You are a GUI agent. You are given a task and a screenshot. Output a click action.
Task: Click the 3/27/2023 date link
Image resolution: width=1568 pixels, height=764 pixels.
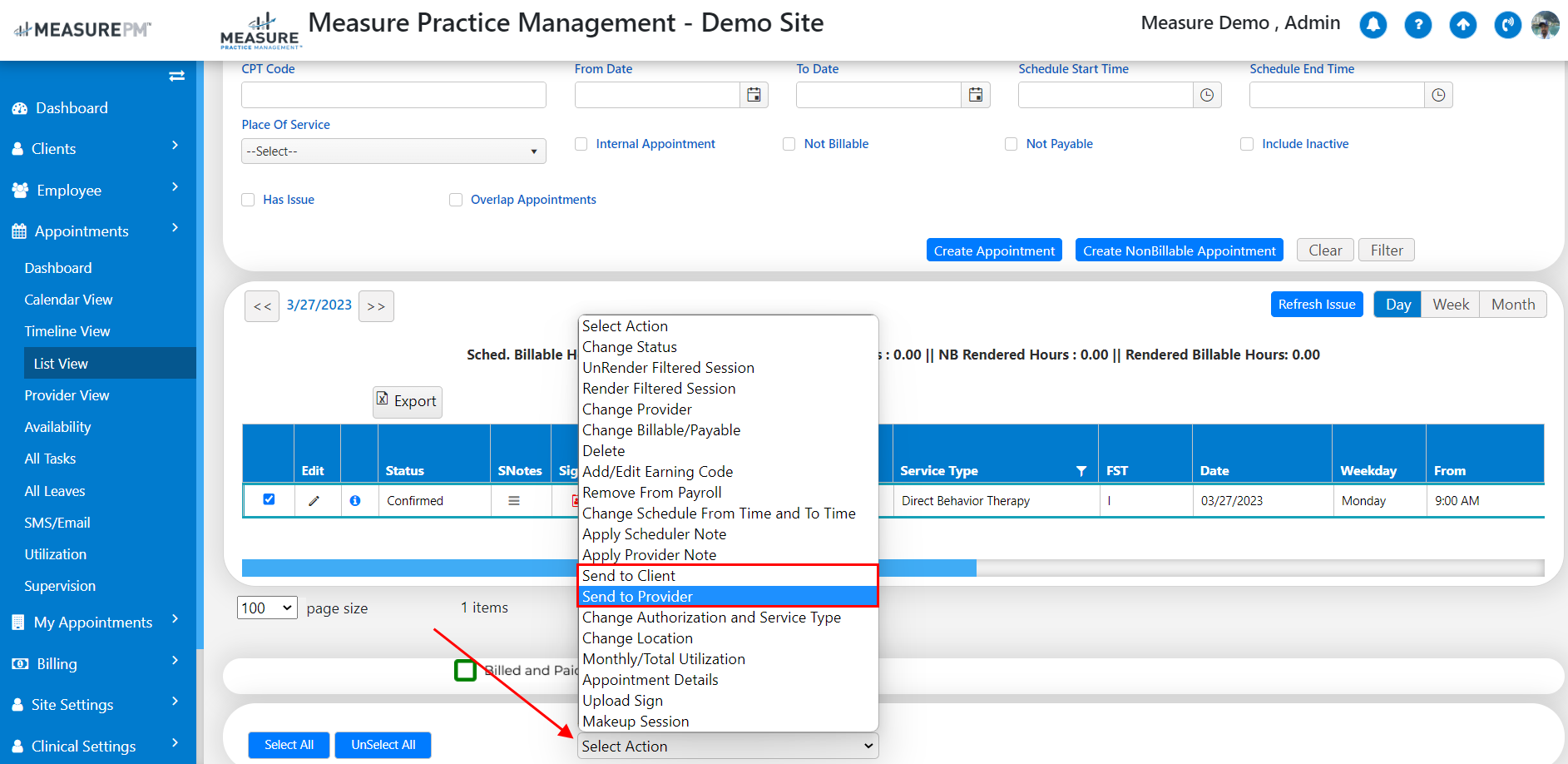[x=319, y=305]
